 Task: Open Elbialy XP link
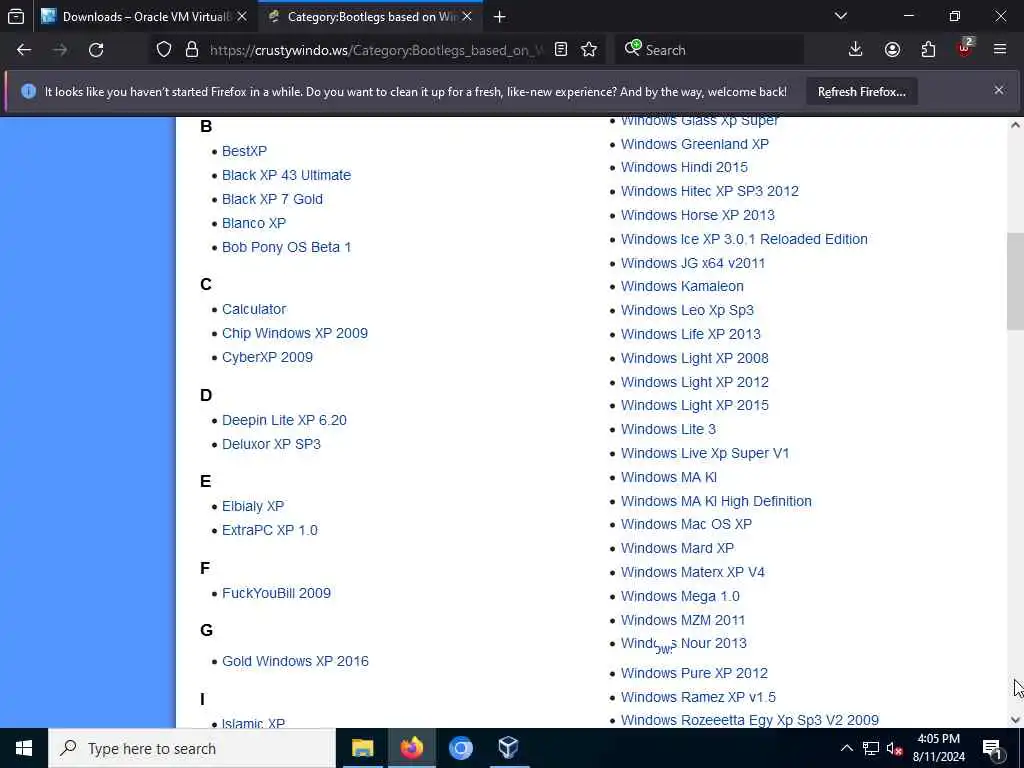coord(253,506)
